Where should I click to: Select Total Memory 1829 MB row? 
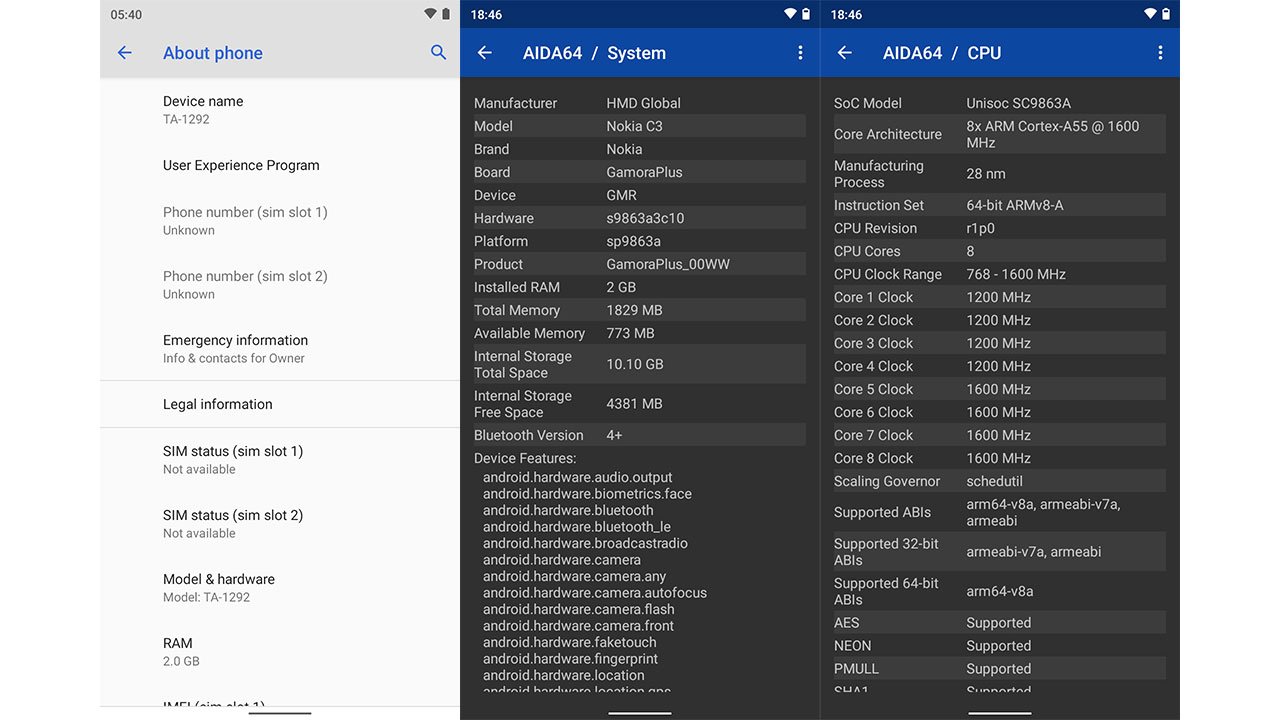pyautogui.click(x=640, y=310)
